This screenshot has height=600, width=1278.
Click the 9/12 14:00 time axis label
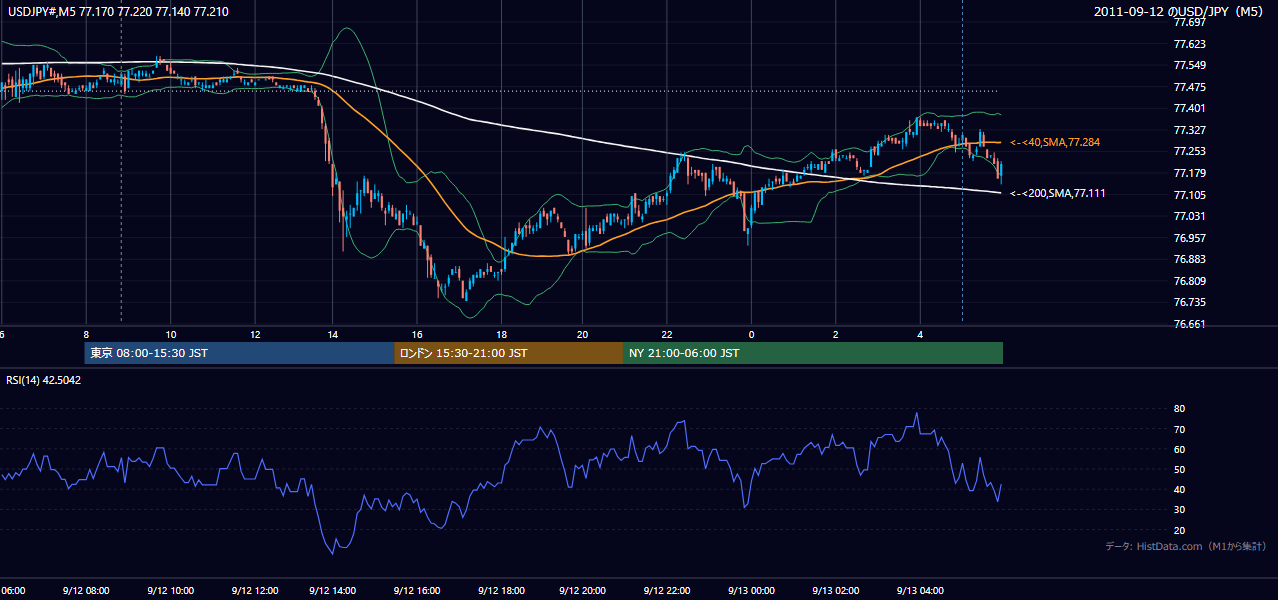[x=333, y=591]
